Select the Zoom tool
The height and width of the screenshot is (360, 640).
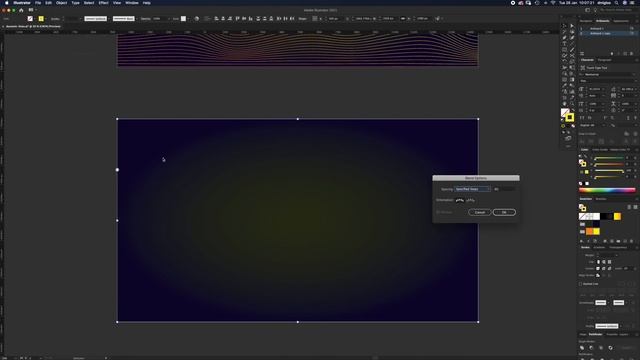[572, 104]
